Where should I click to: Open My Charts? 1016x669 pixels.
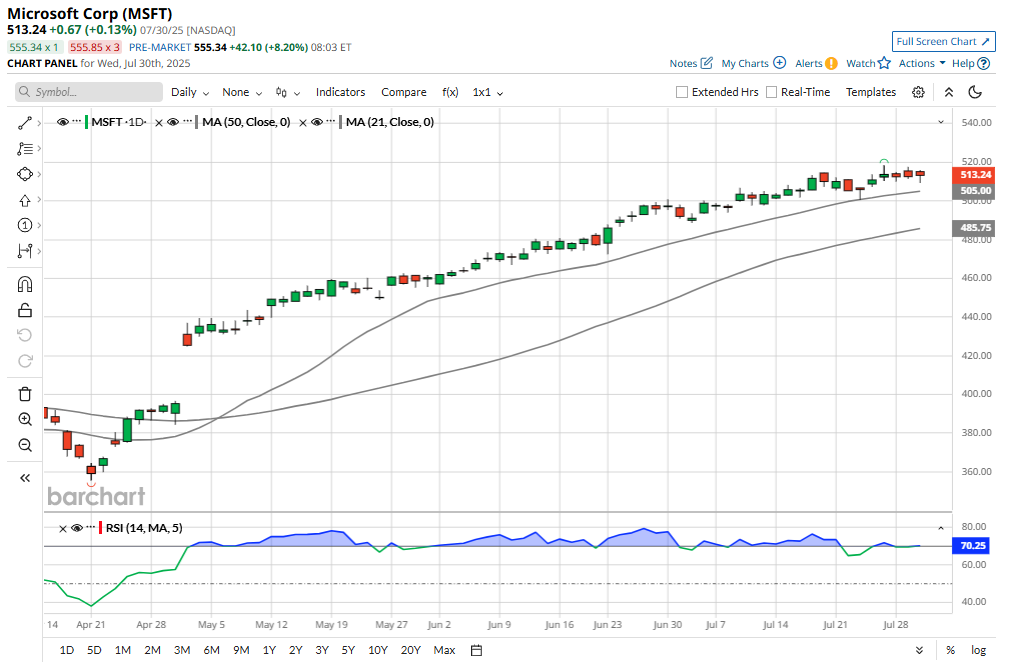[754, 63]
